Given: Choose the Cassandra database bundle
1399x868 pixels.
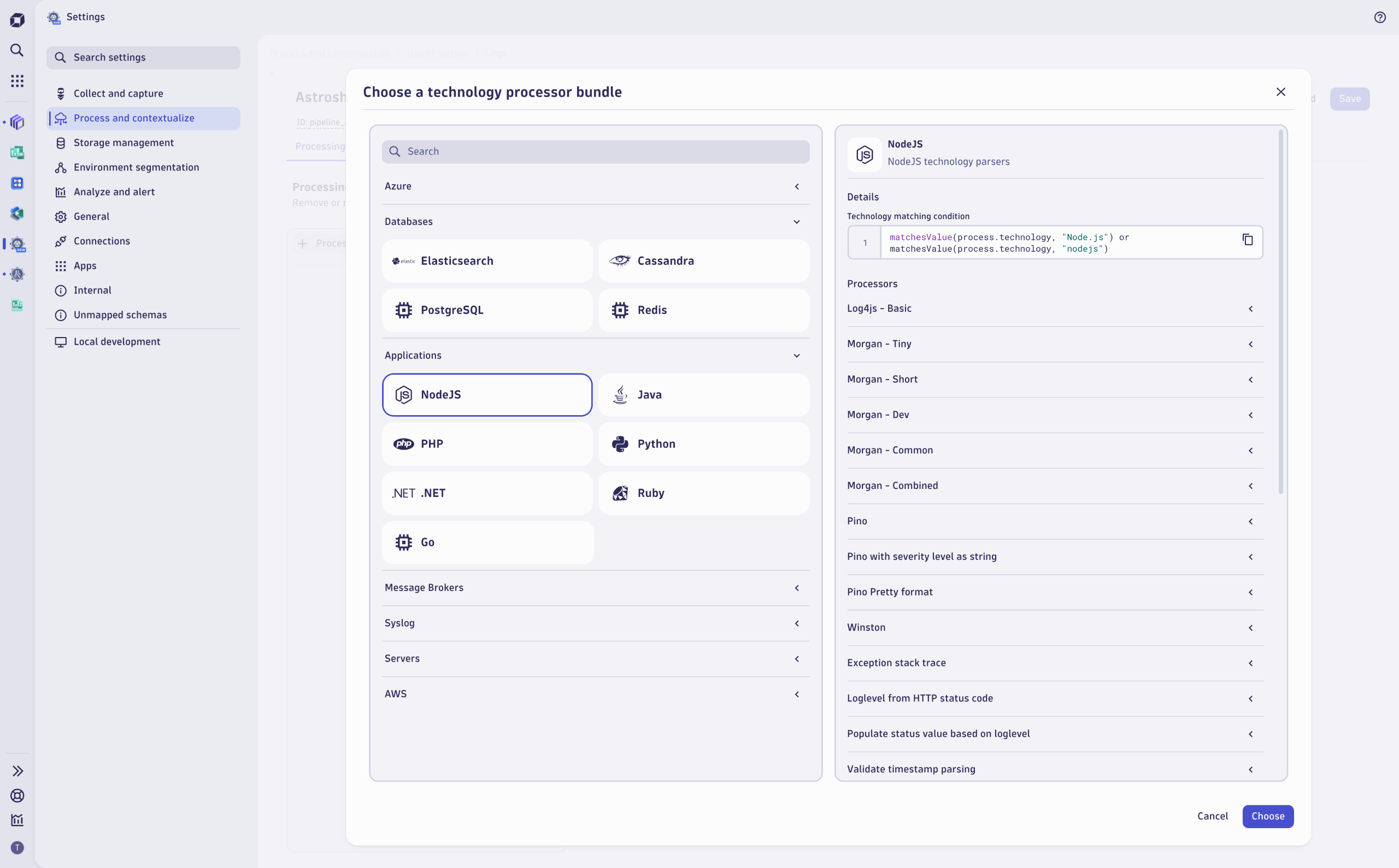Looking at the screenshot, I should tap(703, 261).
